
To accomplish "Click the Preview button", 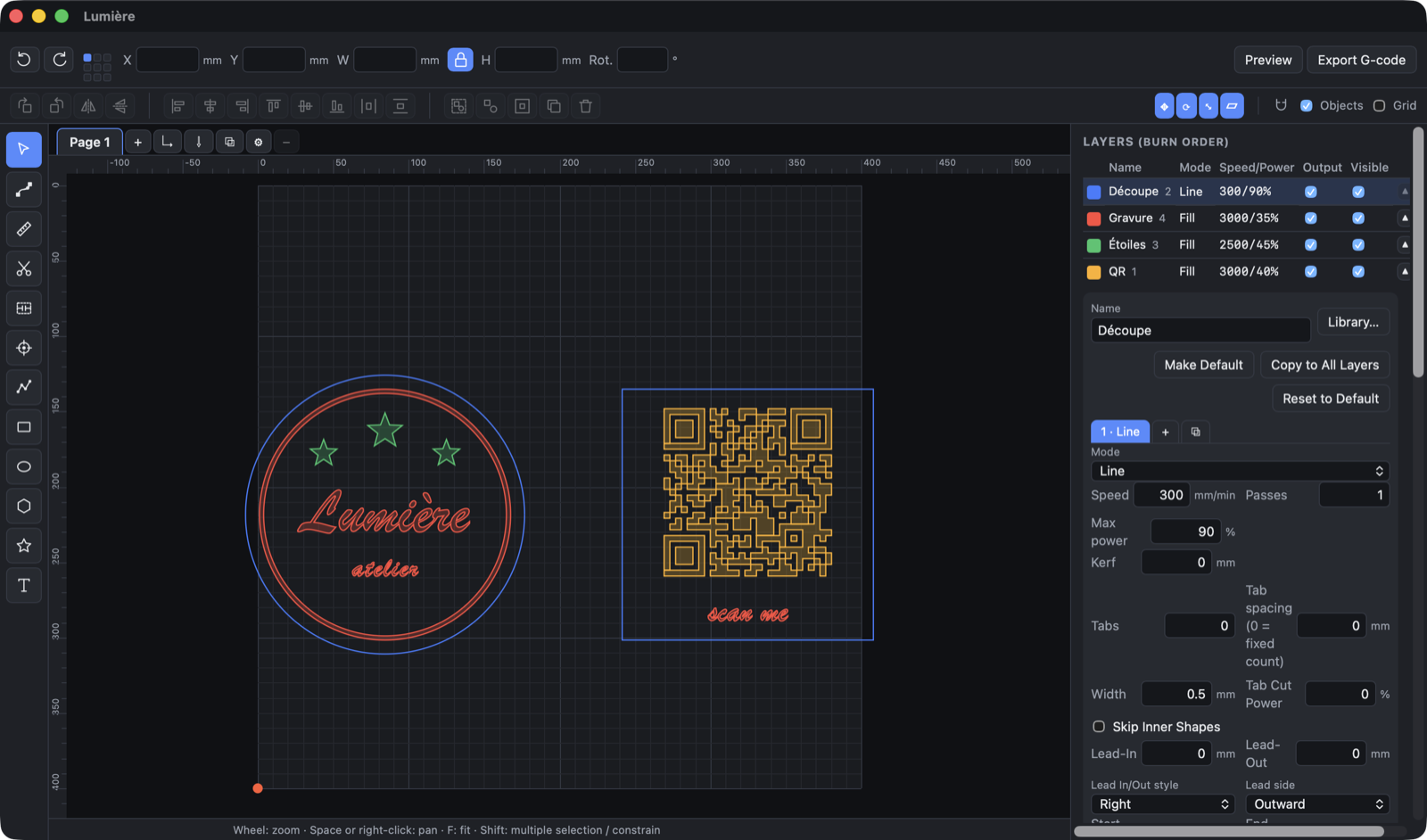I will 1268,60.
